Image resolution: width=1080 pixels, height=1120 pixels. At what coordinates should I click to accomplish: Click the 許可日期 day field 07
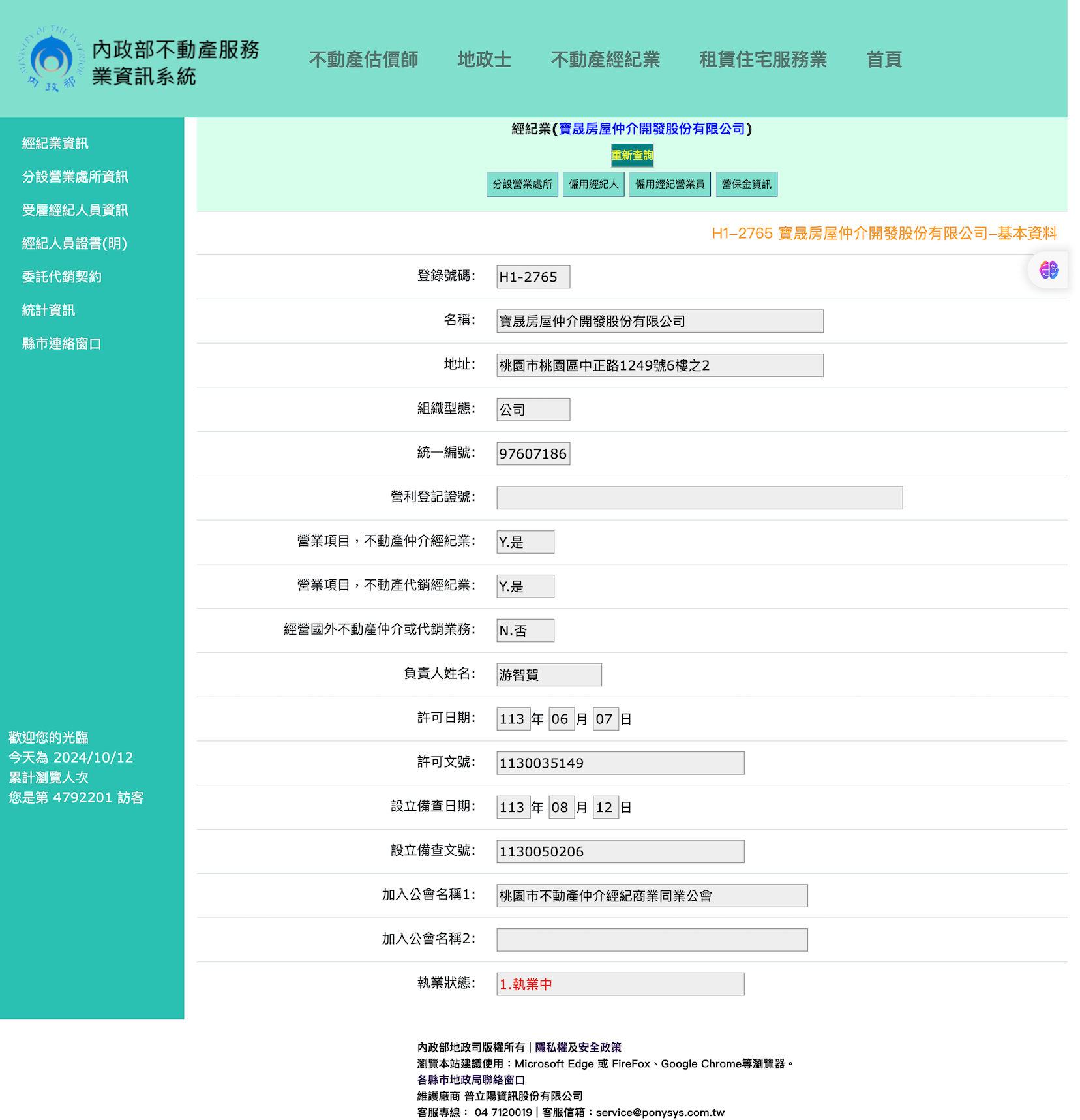pyautogui.click(x=605, y=719)
